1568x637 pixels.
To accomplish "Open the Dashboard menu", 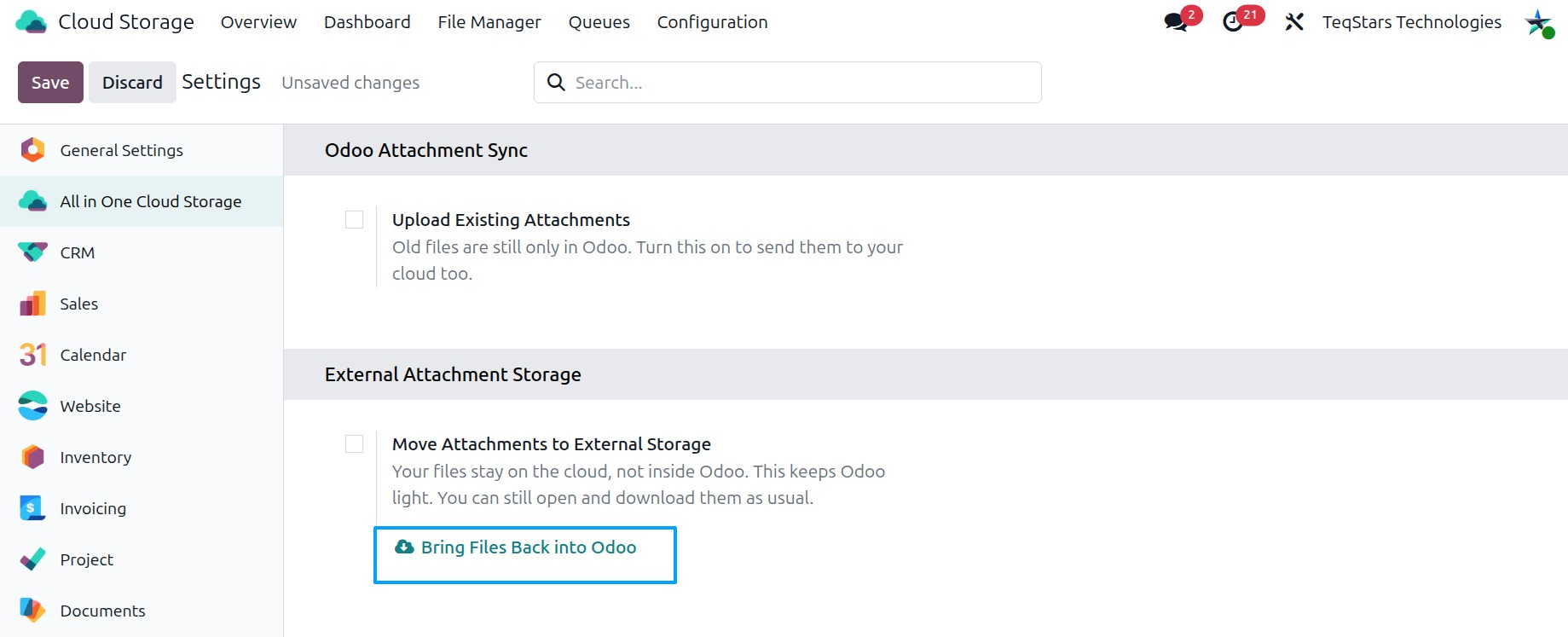I will coord(367,22).
